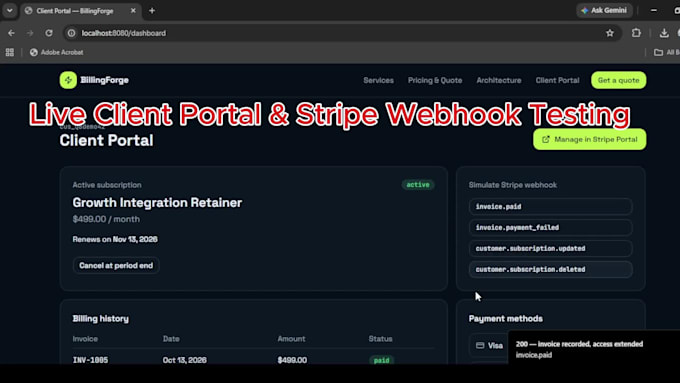Simulate the invoice.paid webhook
Viewport: 680px width, 383px height.
point(550,206)
